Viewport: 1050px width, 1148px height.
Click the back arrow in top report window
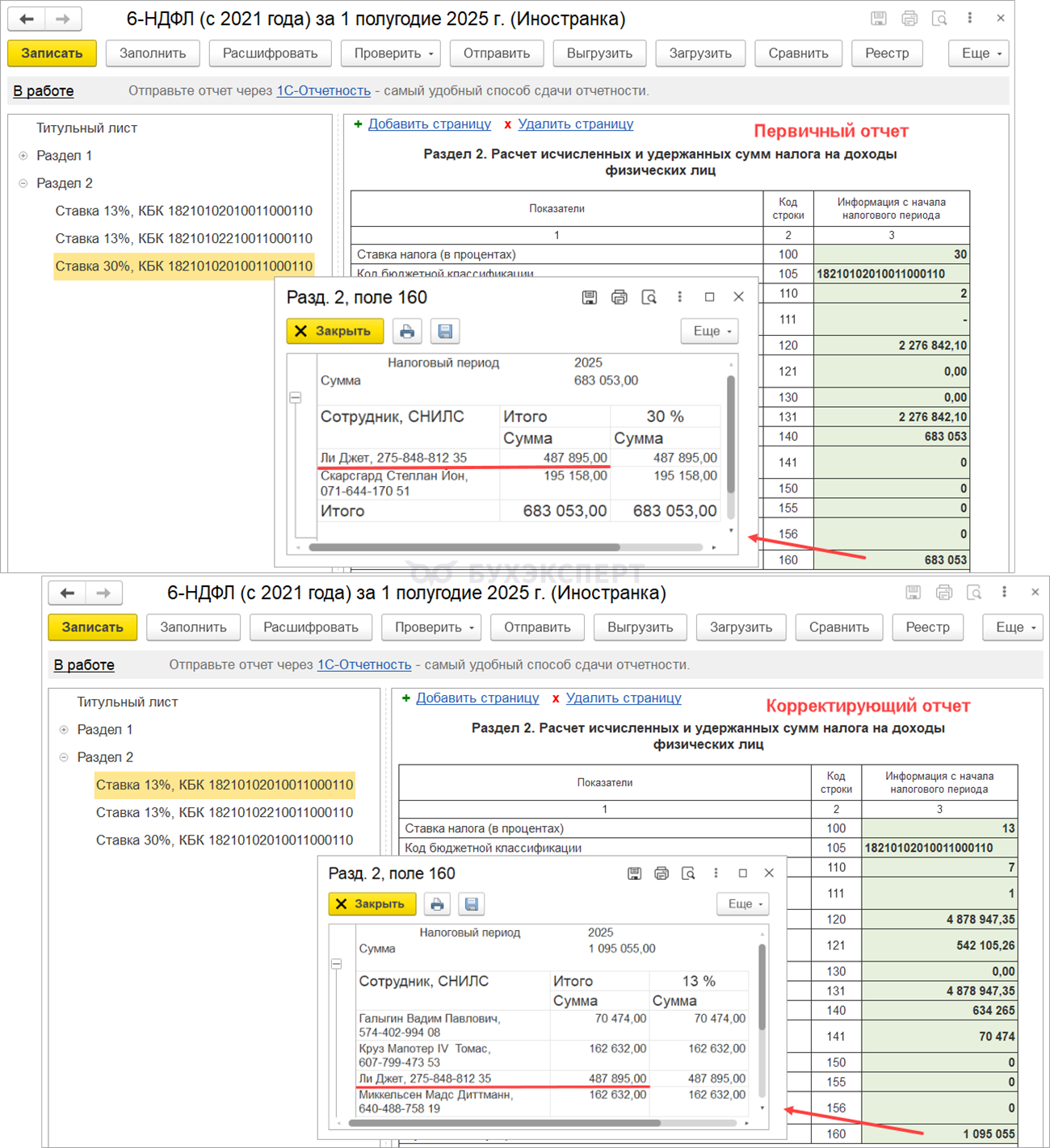coord(27,19)
